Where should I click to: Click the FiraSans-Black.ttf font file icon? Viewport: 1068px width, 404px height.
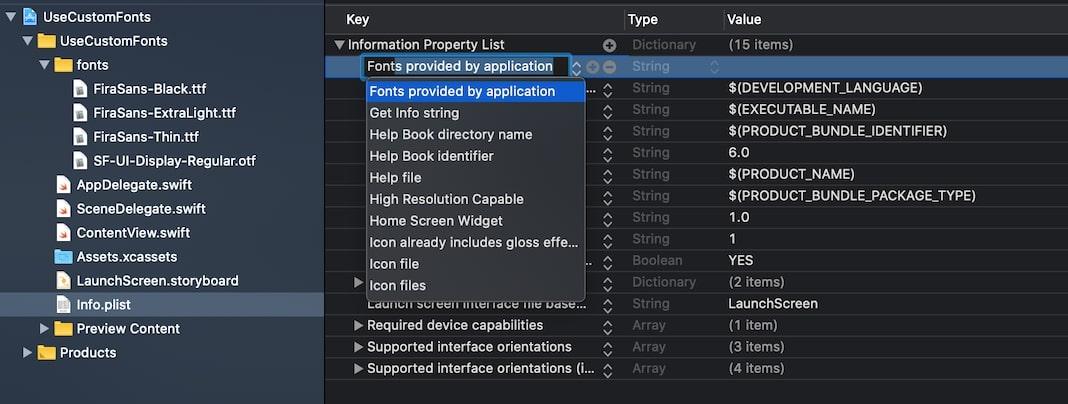point(80,89)
